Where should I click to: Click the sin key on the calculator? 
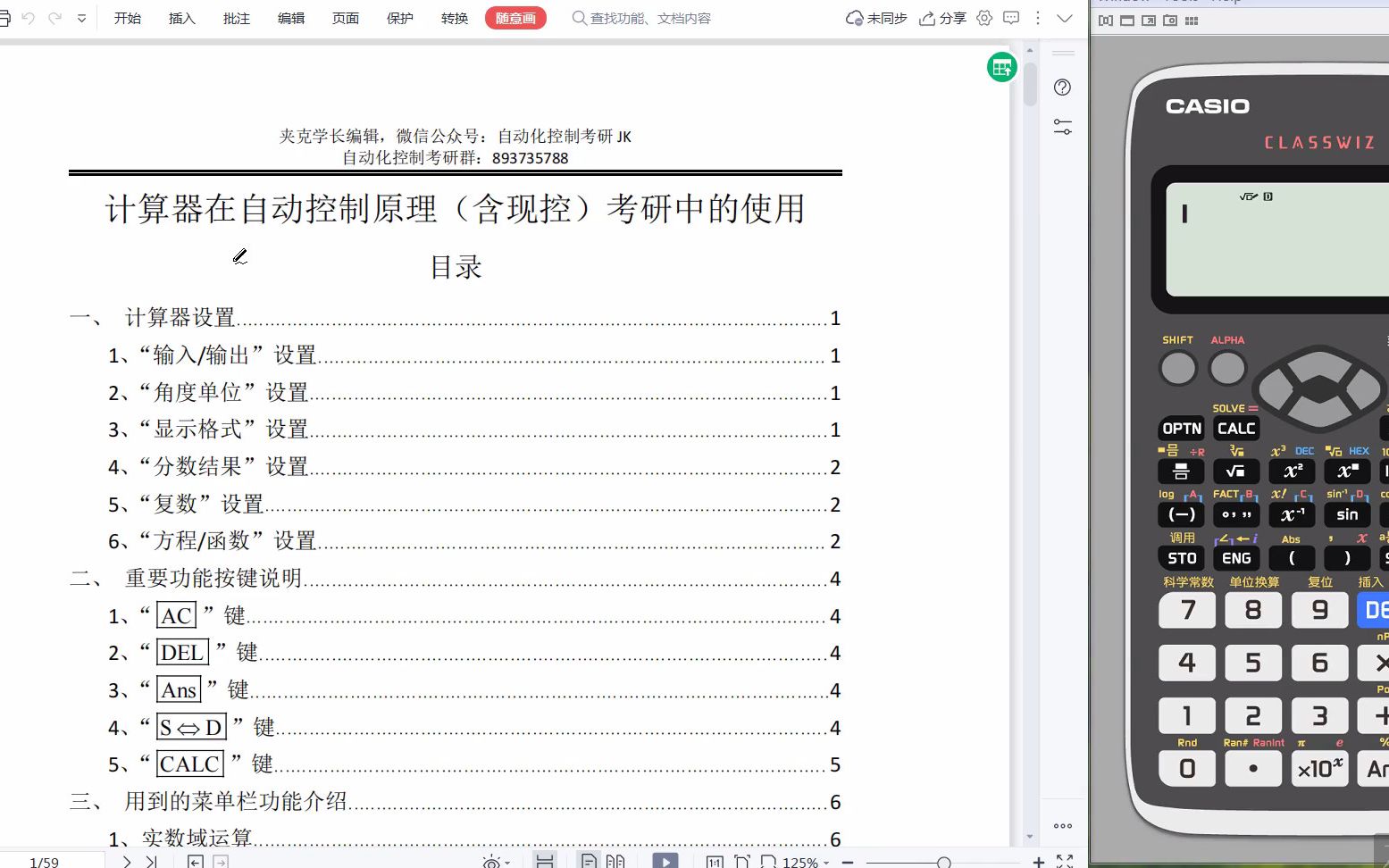[x=1347, y=514]
